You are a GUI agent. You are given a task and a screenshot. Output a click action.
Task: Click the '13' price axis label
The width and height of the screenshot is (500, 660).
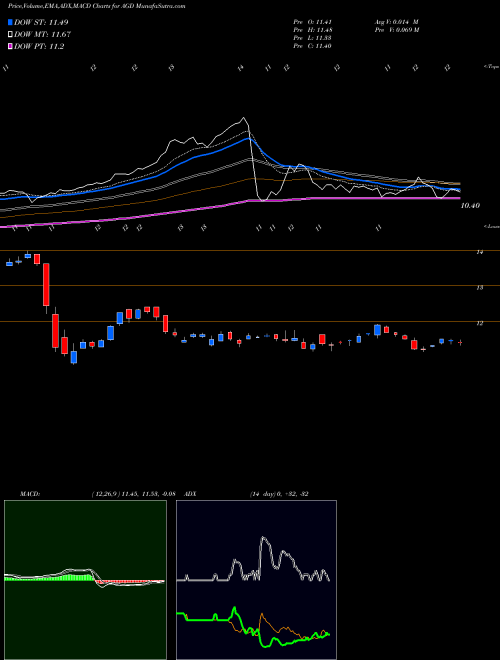[479, 288]
